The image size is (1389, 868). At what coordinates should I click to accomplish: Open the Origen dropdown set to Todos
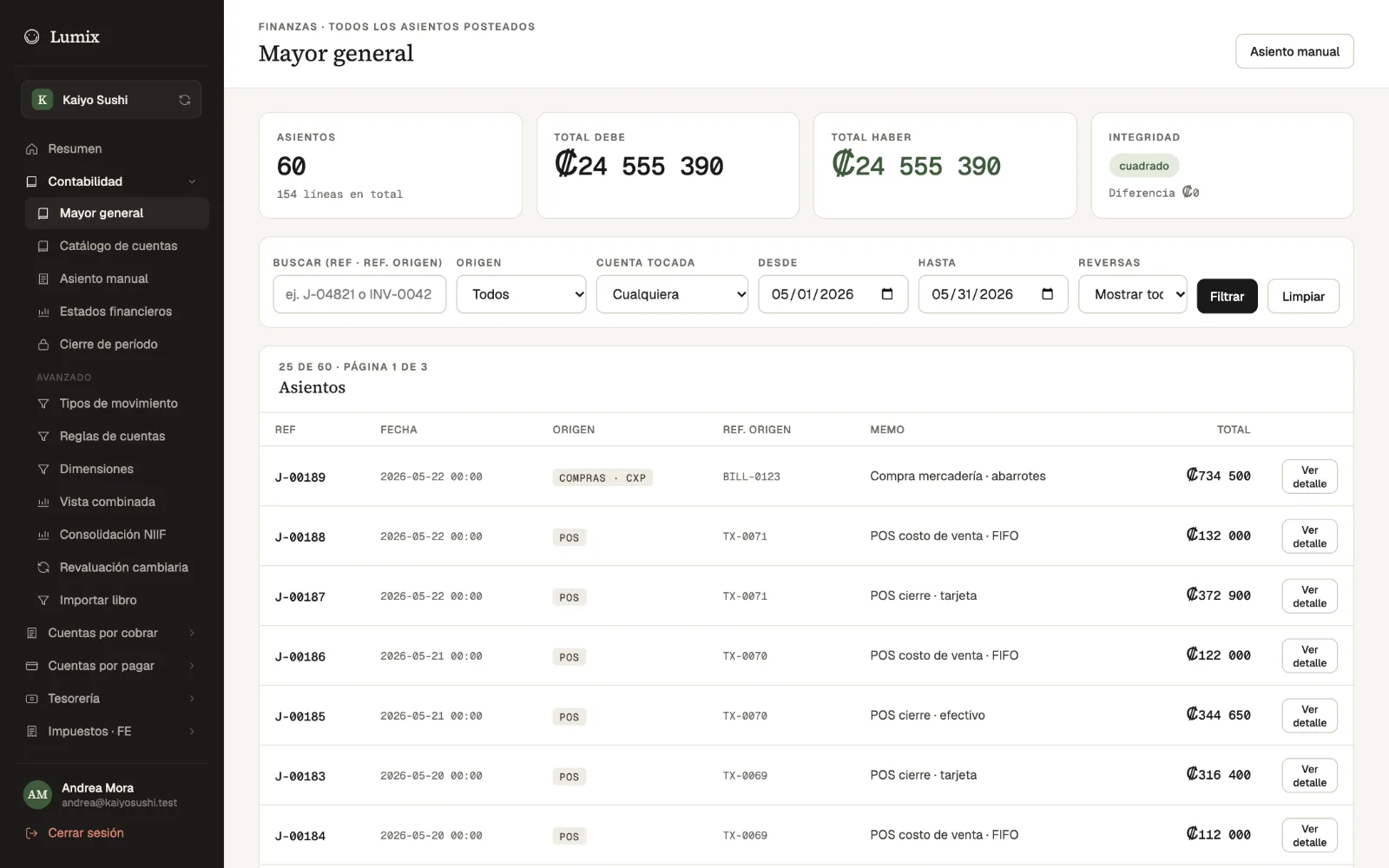pos(522,294)
